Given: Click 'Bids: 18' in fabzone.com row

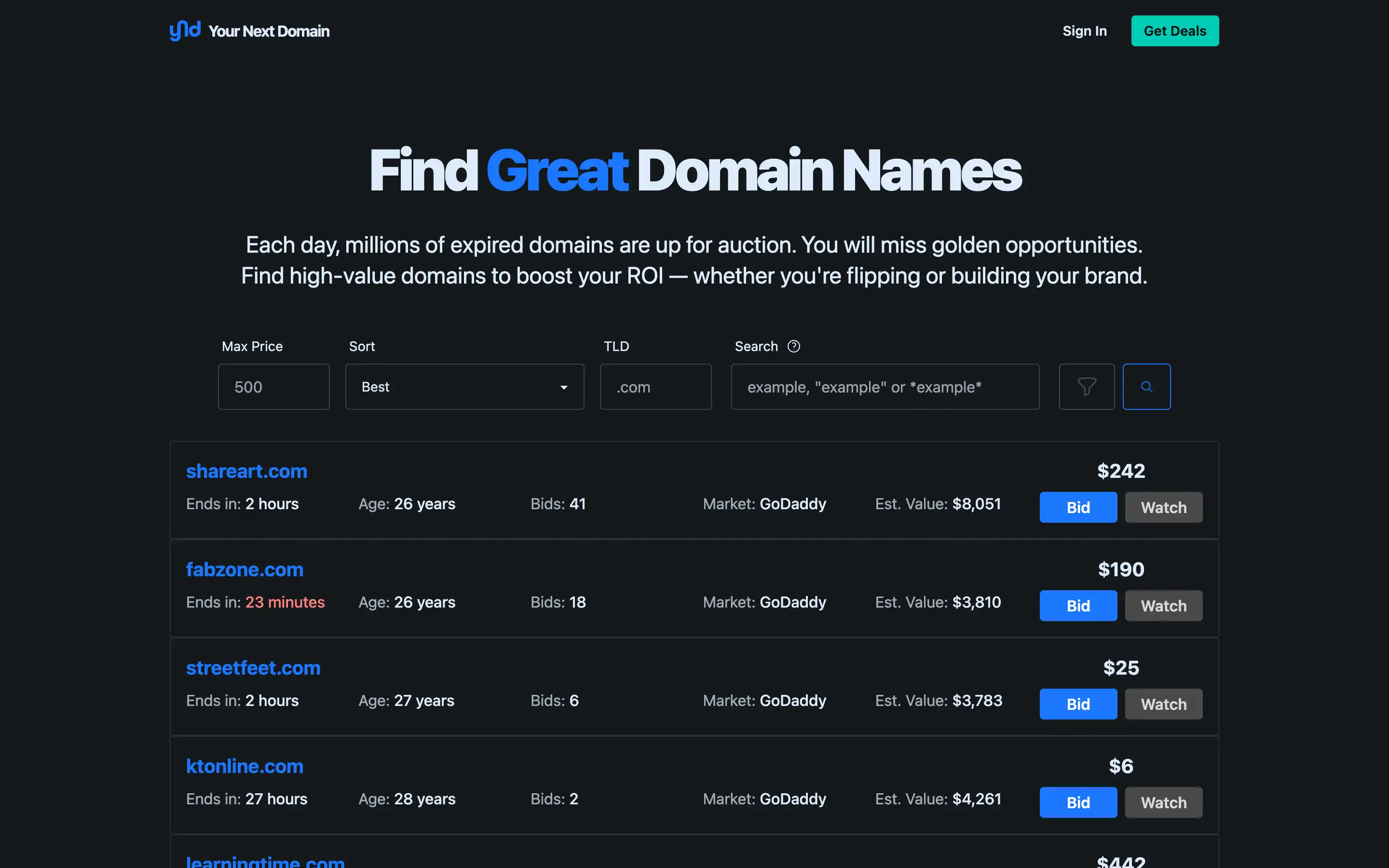Looking at the screenshot, I should point(558,602).
